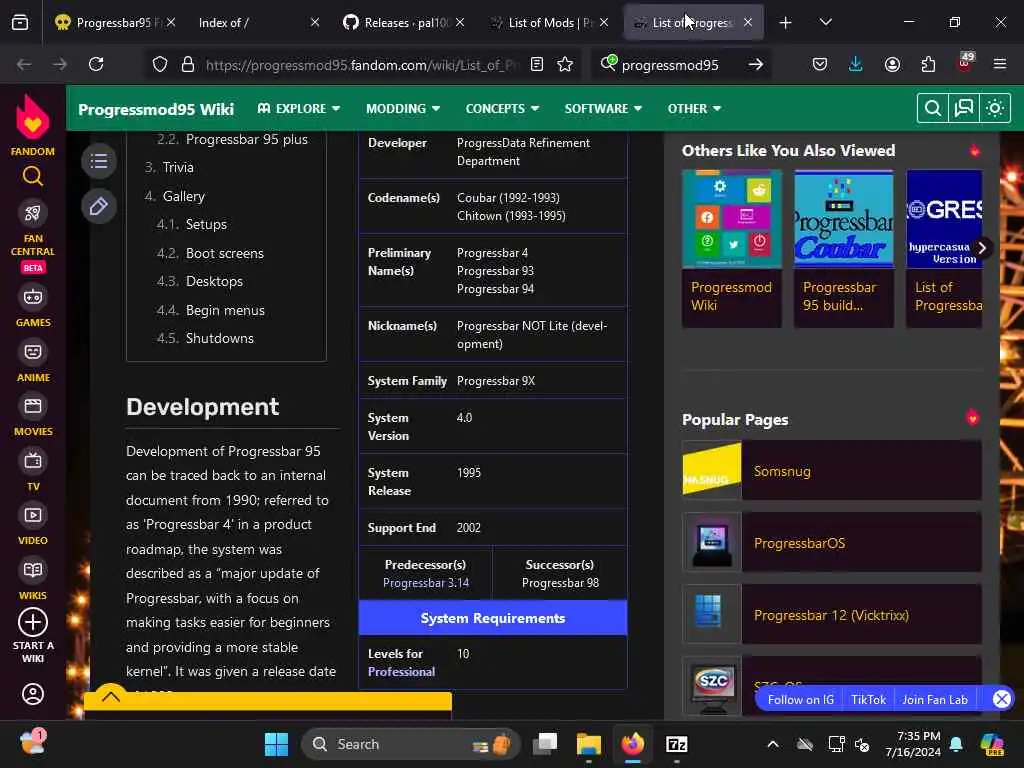Open the Firefox account icon

(892, 64)
